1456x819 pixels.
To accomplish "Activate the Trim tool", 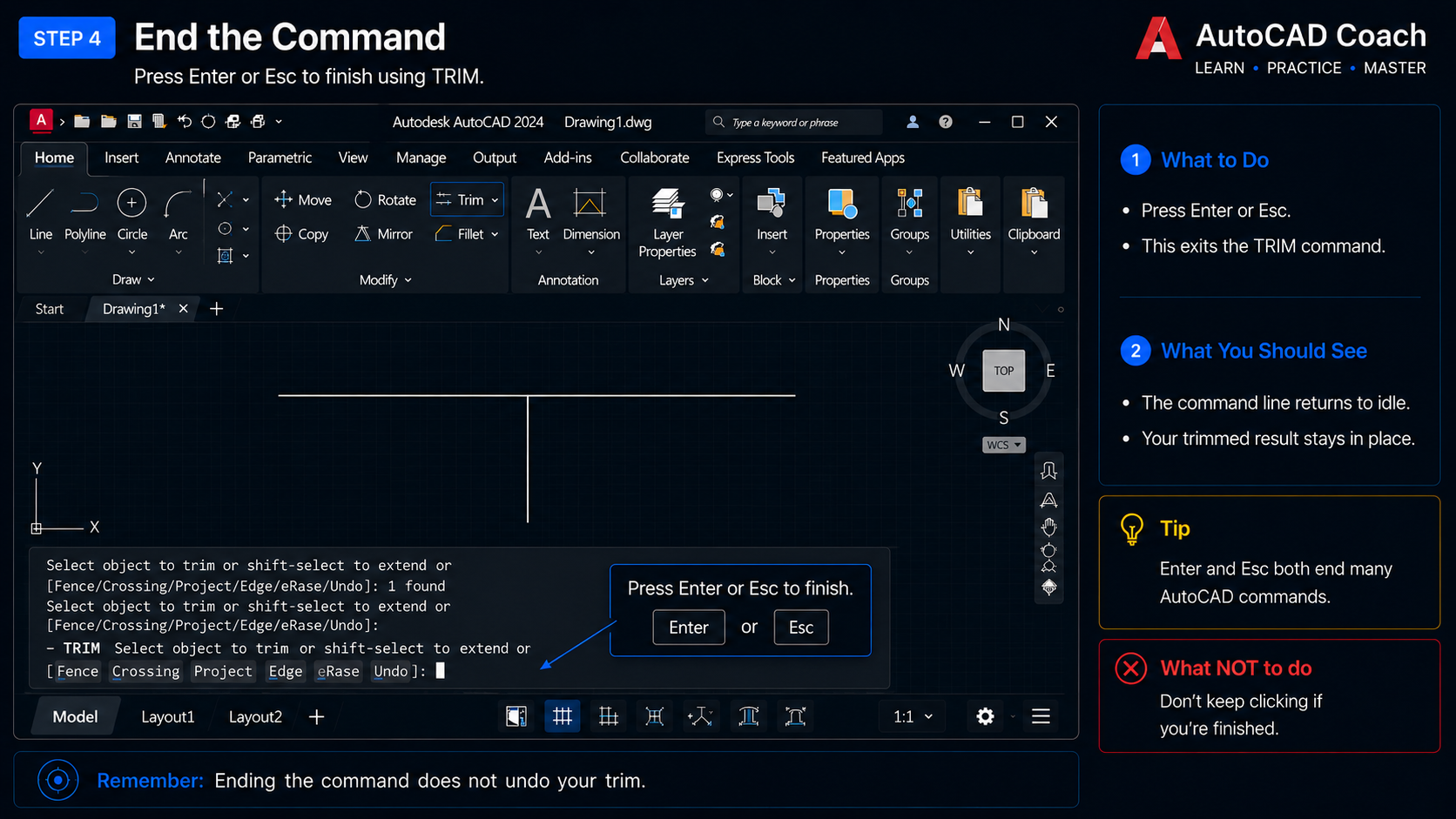I will [460, 200].
